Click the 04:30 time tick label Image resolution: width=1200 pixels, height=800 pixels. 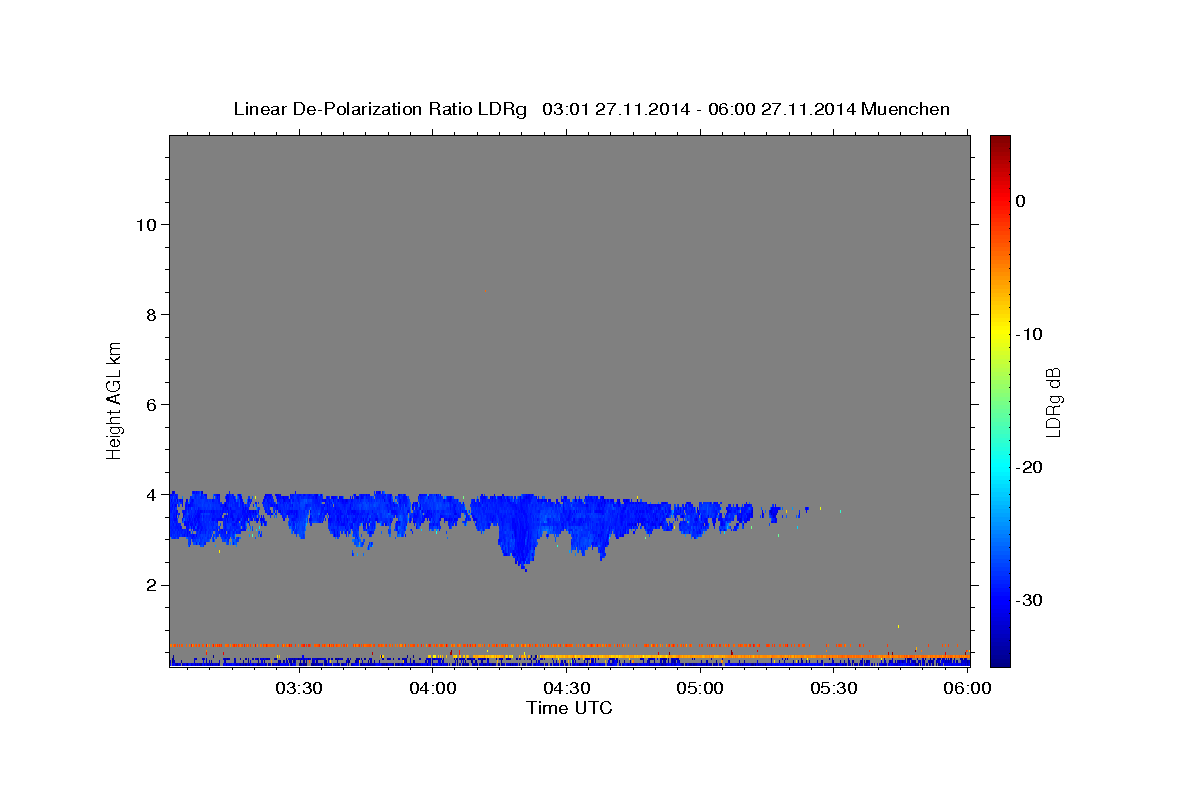click(x=566, y=688)
